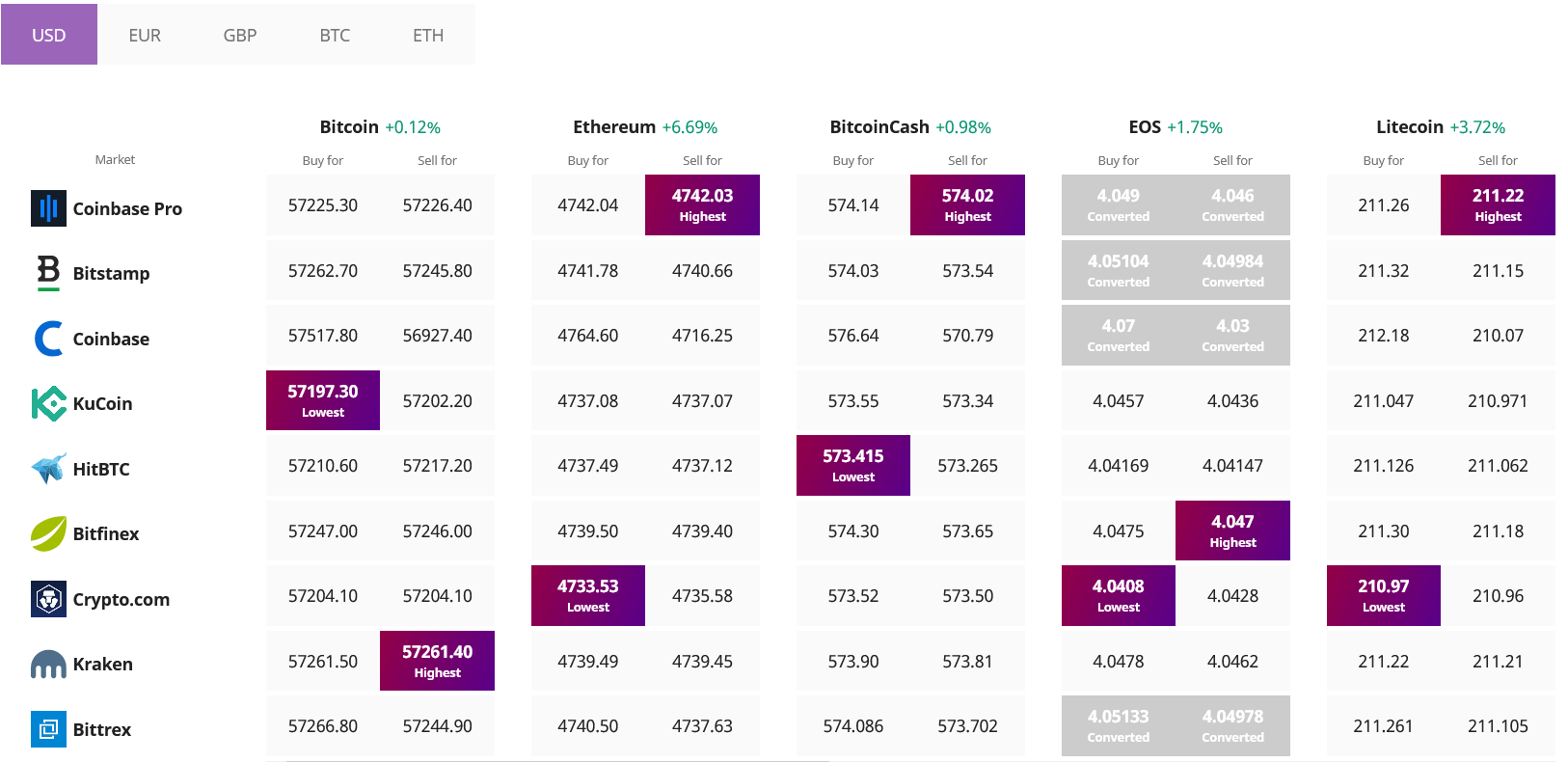
Task: Open the Crypto.com market link
Action: pos(122,599)
